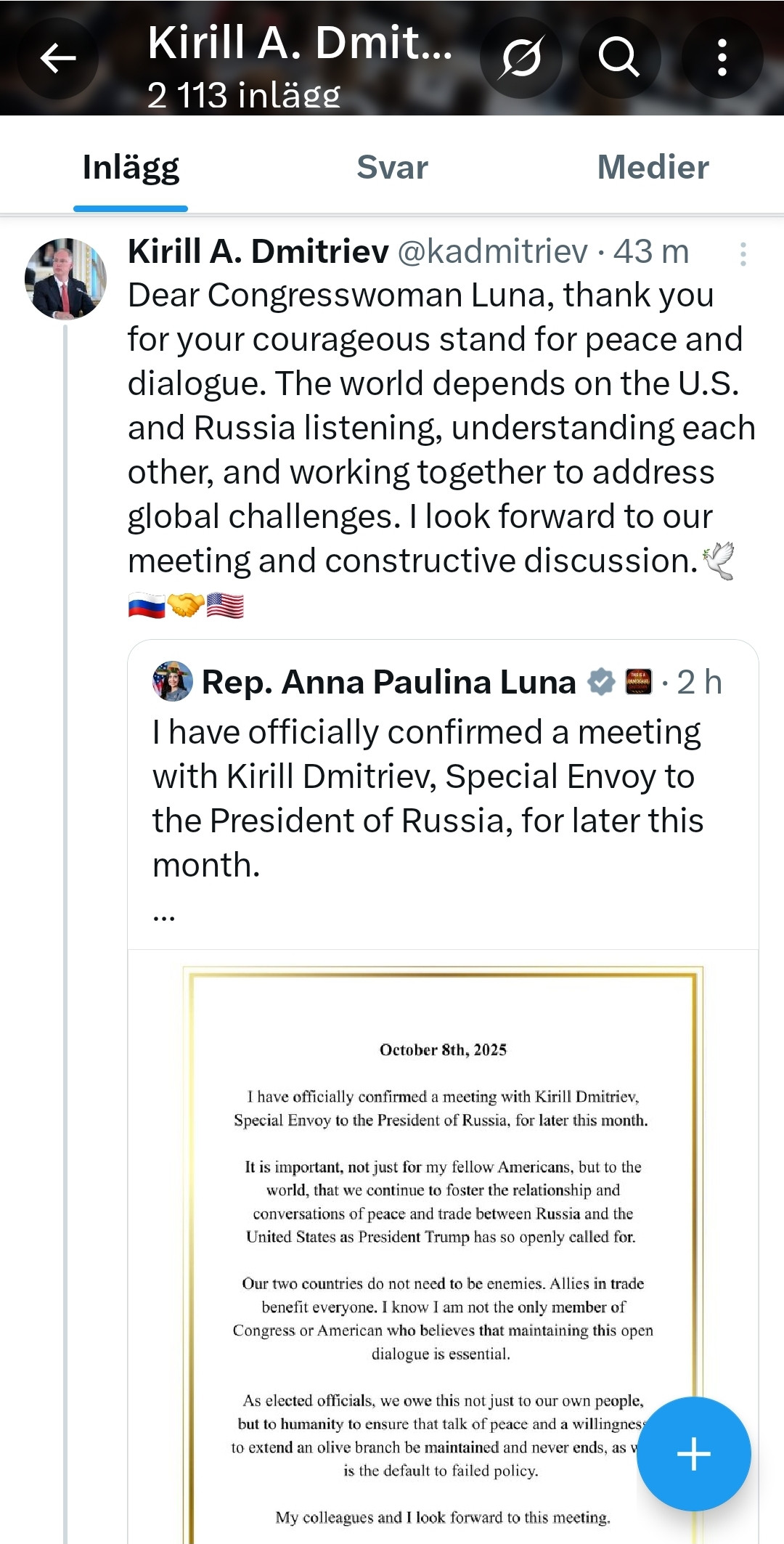Tap the search magnifier icon
Viewport: 784px width, 1544px height.
619,58
